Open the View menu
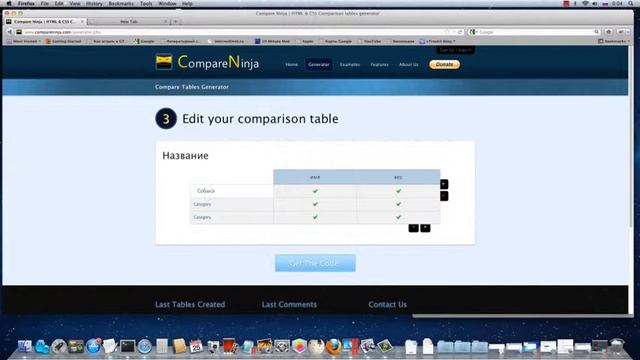 [75, 3]
